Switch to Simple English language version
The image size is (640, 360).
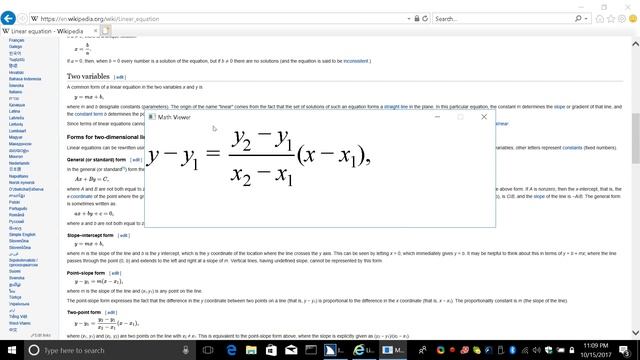coord(22,235)
